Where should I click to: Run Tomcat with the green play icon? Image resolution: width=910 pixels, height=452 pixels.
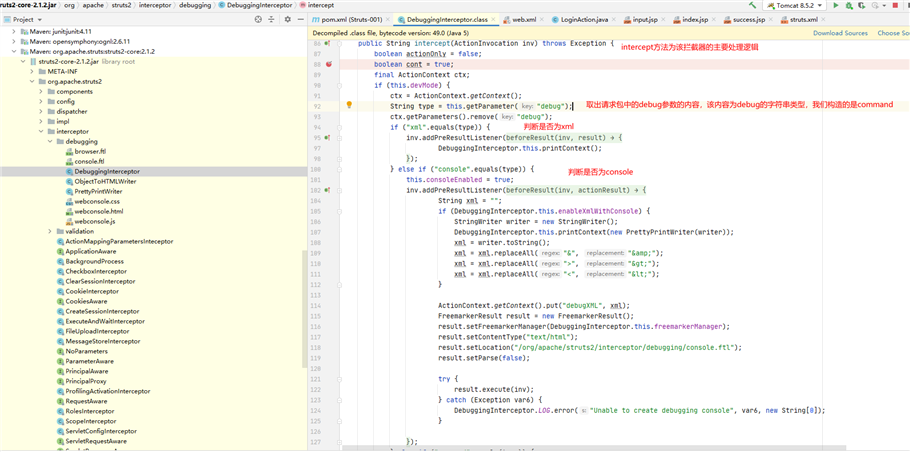(836, 5)
